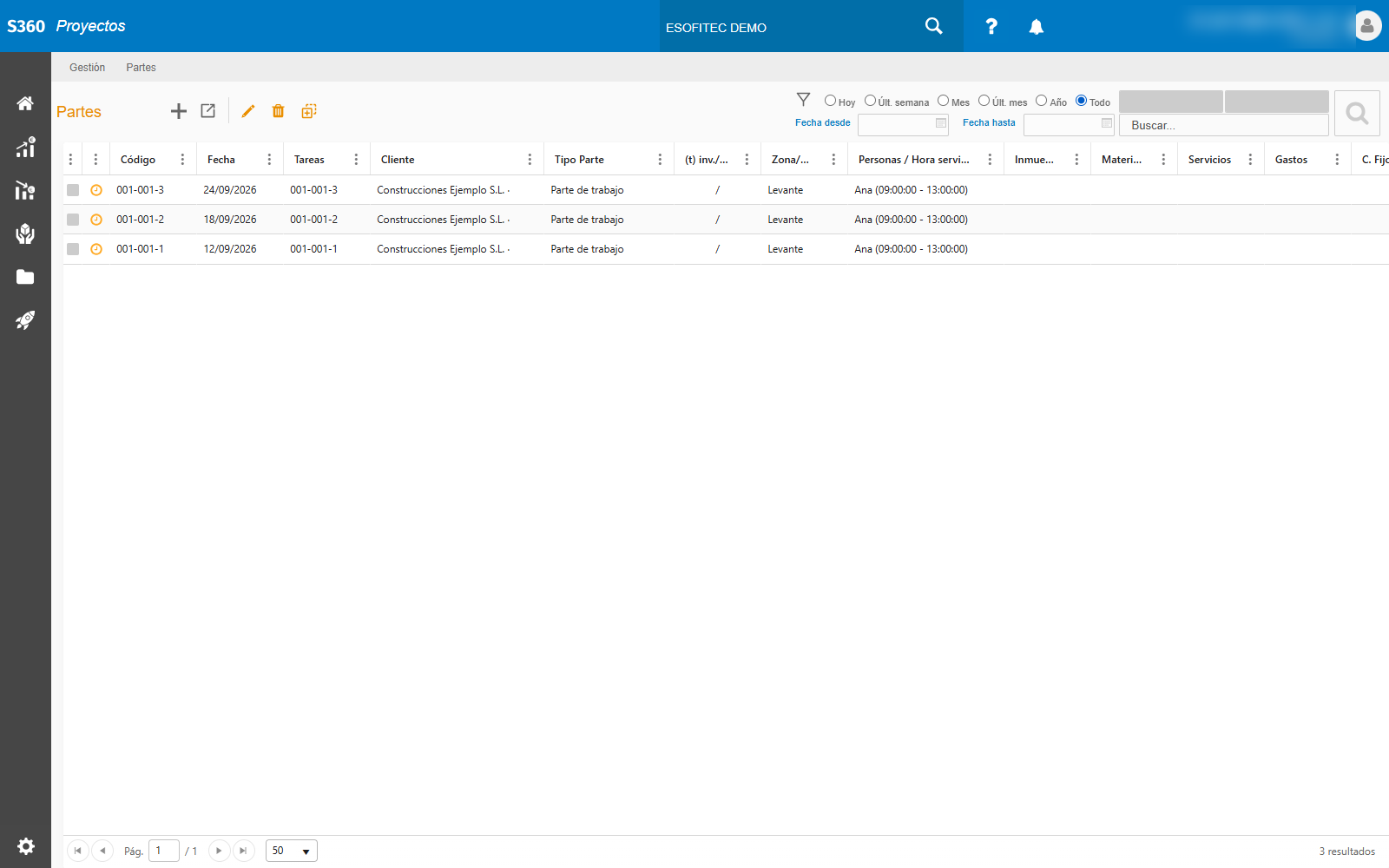Click the plus icon to add a parte

coord(179,111)
